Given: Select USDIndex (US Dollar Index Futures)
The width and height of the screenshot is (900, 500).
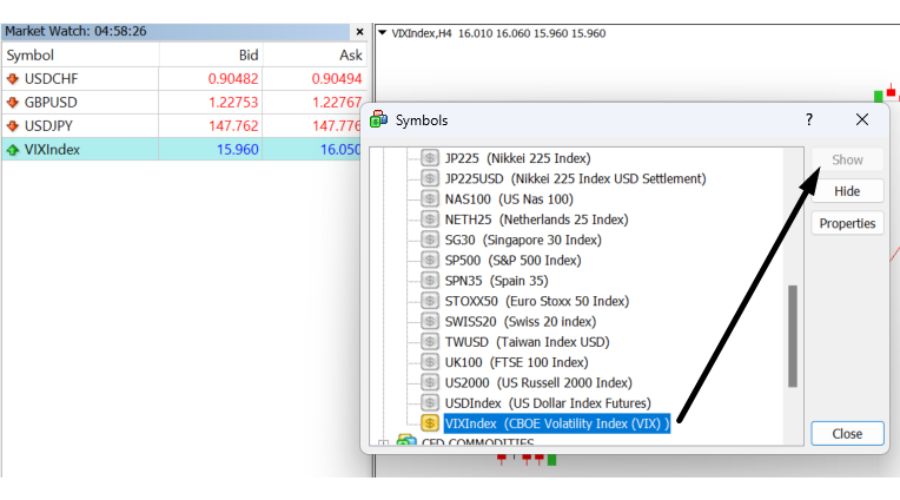Looking at the screenshot, I should click(536, 403).
